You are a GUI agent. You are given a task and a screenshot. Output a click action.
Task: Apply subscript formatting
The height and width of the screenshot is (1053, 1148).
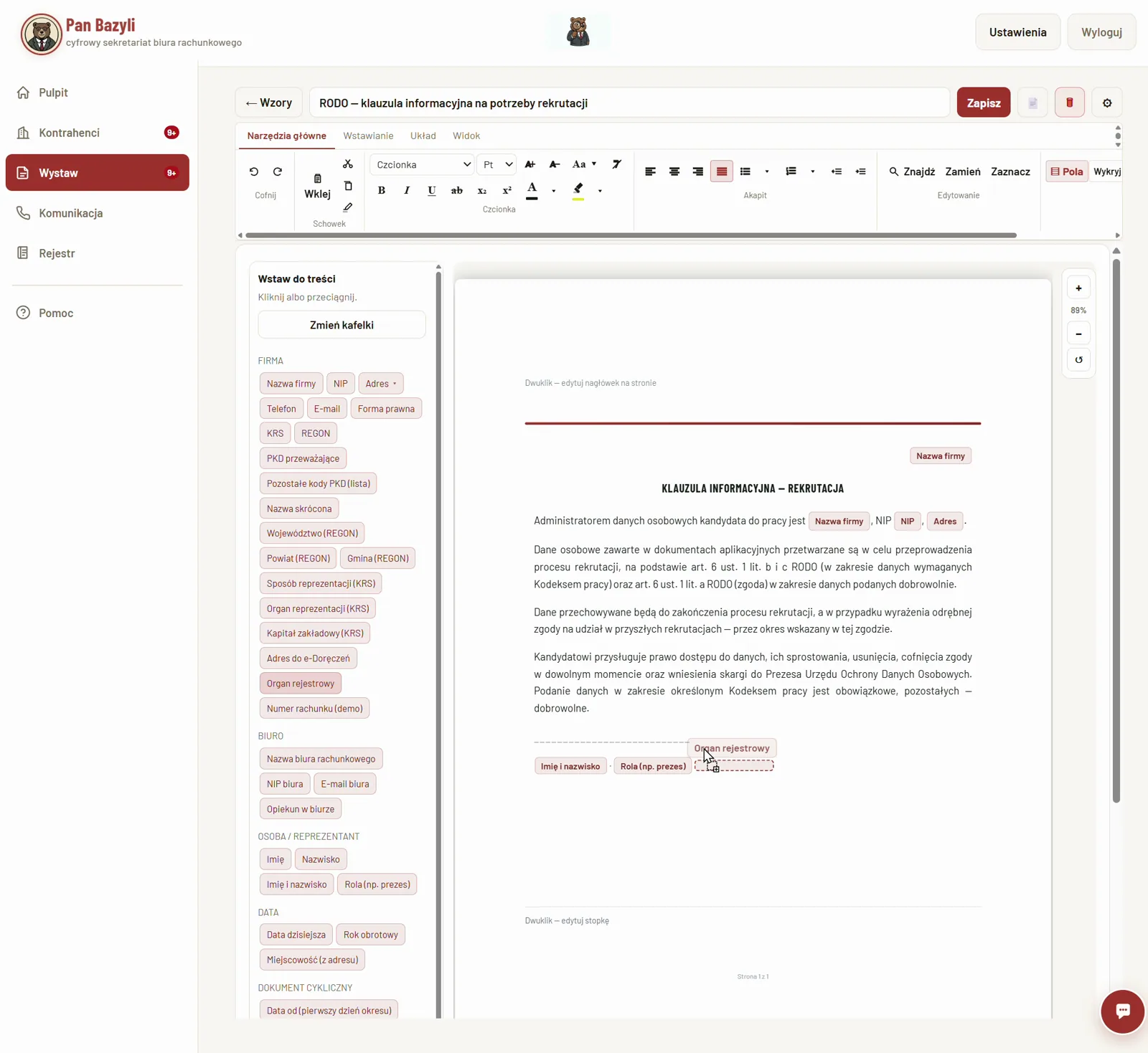click(x=482, y=190)
